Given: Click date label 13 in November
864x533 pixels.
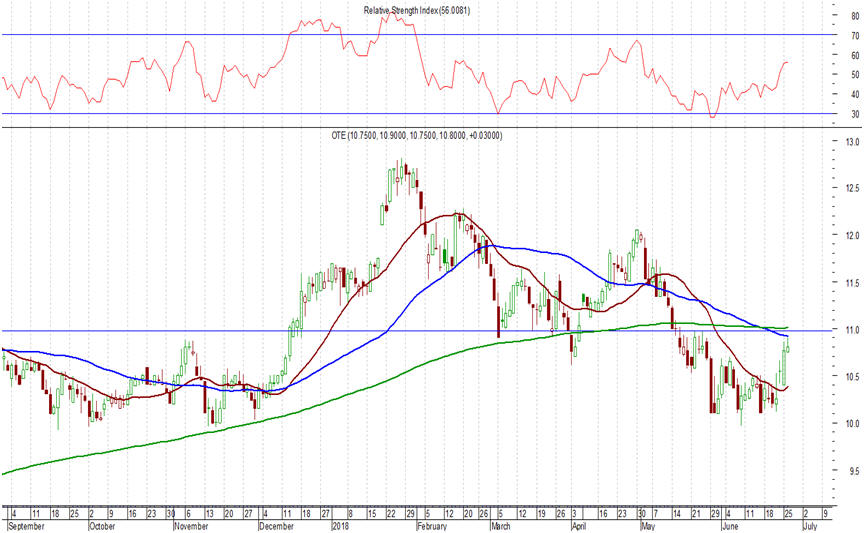Looking at the screenshot, I should [209, 514].
